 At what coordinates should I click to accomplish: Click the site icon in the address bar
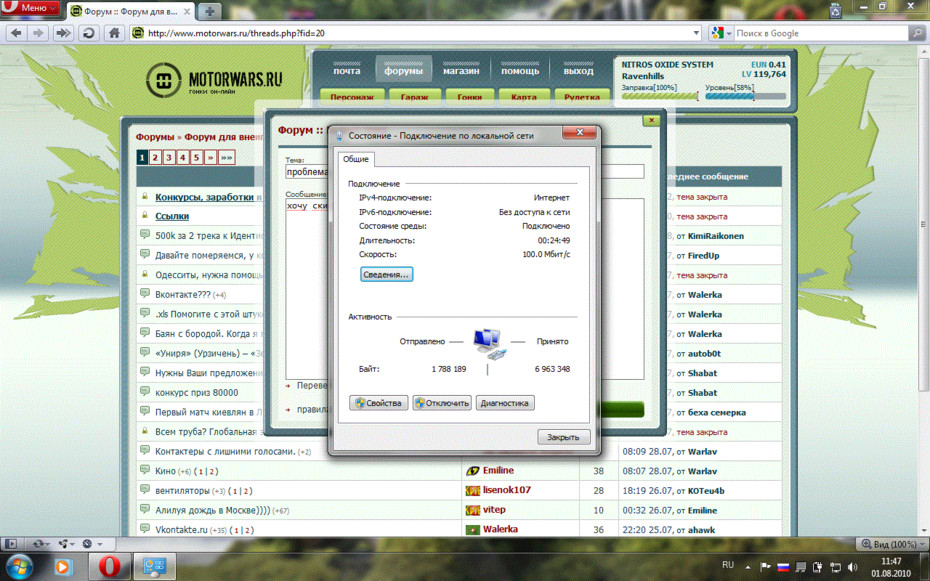point(138,33)
